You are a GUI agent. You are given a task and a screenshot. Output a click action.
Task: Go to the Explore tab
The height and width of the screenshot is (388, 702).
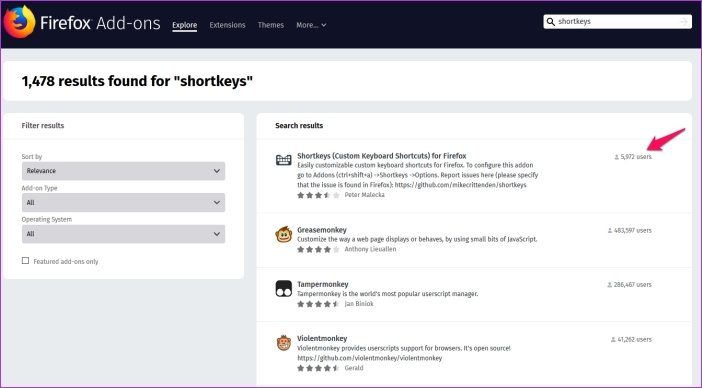[x=184, y=25]
